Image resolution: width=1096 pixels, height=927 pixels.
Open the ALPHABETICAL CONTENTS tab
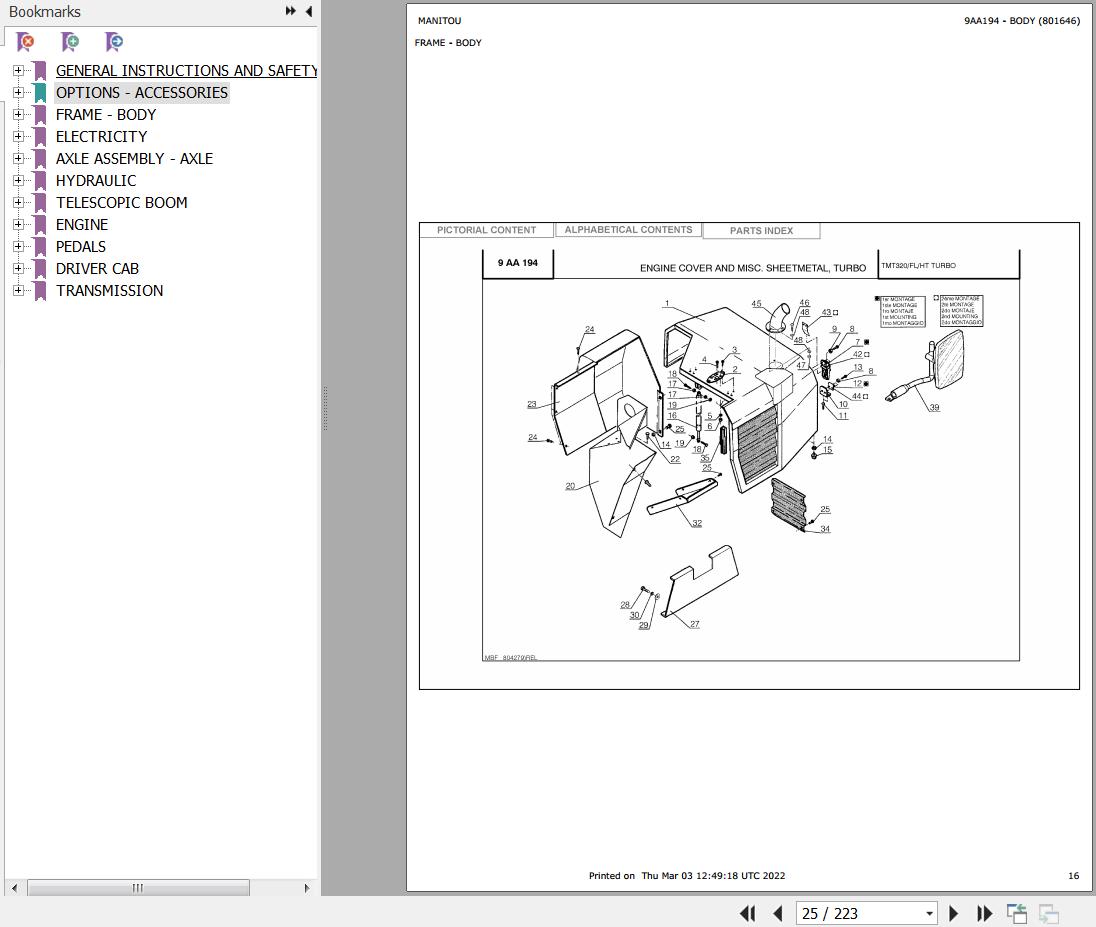628,230
